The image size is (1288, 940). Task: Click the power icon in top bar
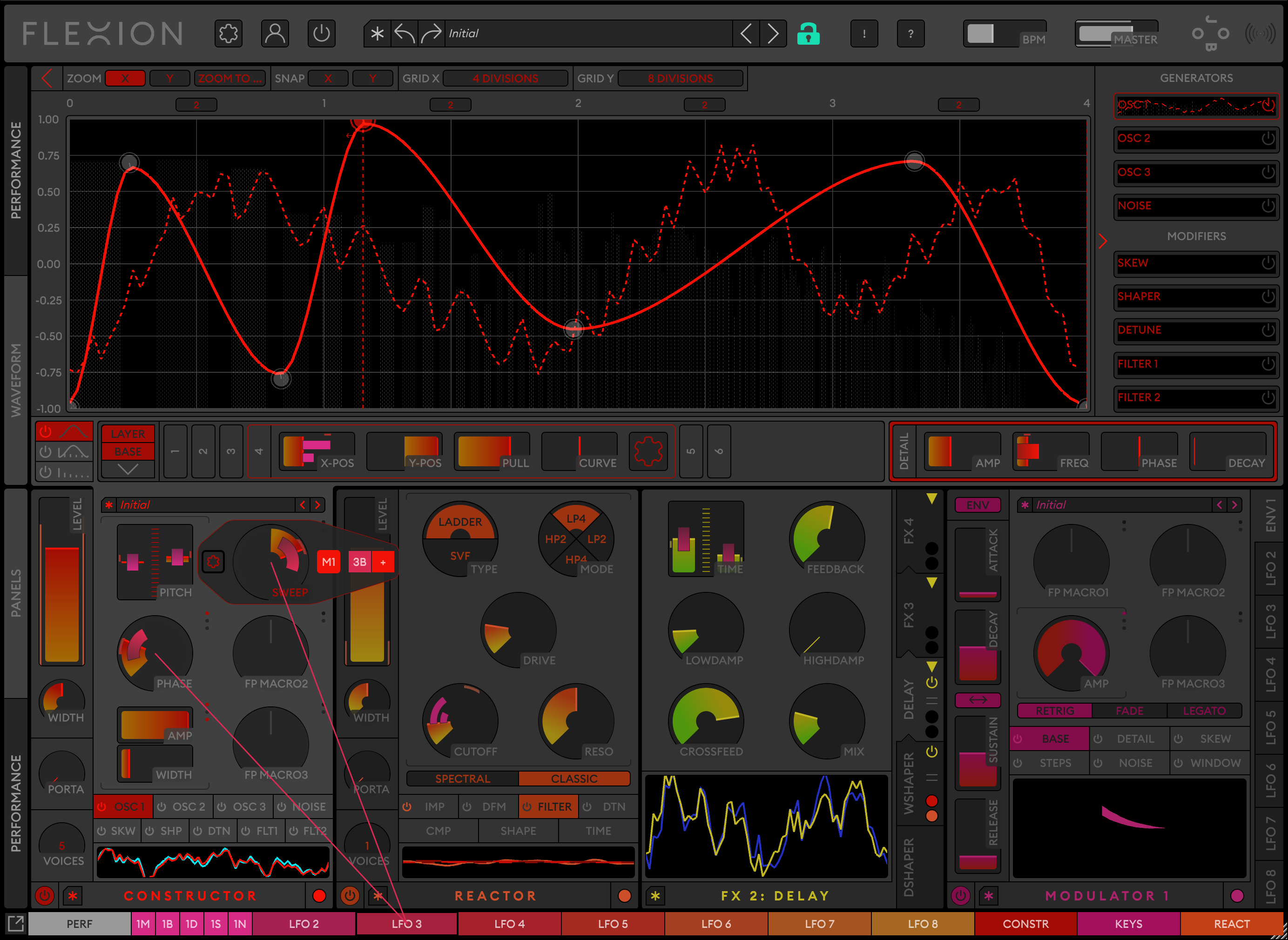coord(321,34)
